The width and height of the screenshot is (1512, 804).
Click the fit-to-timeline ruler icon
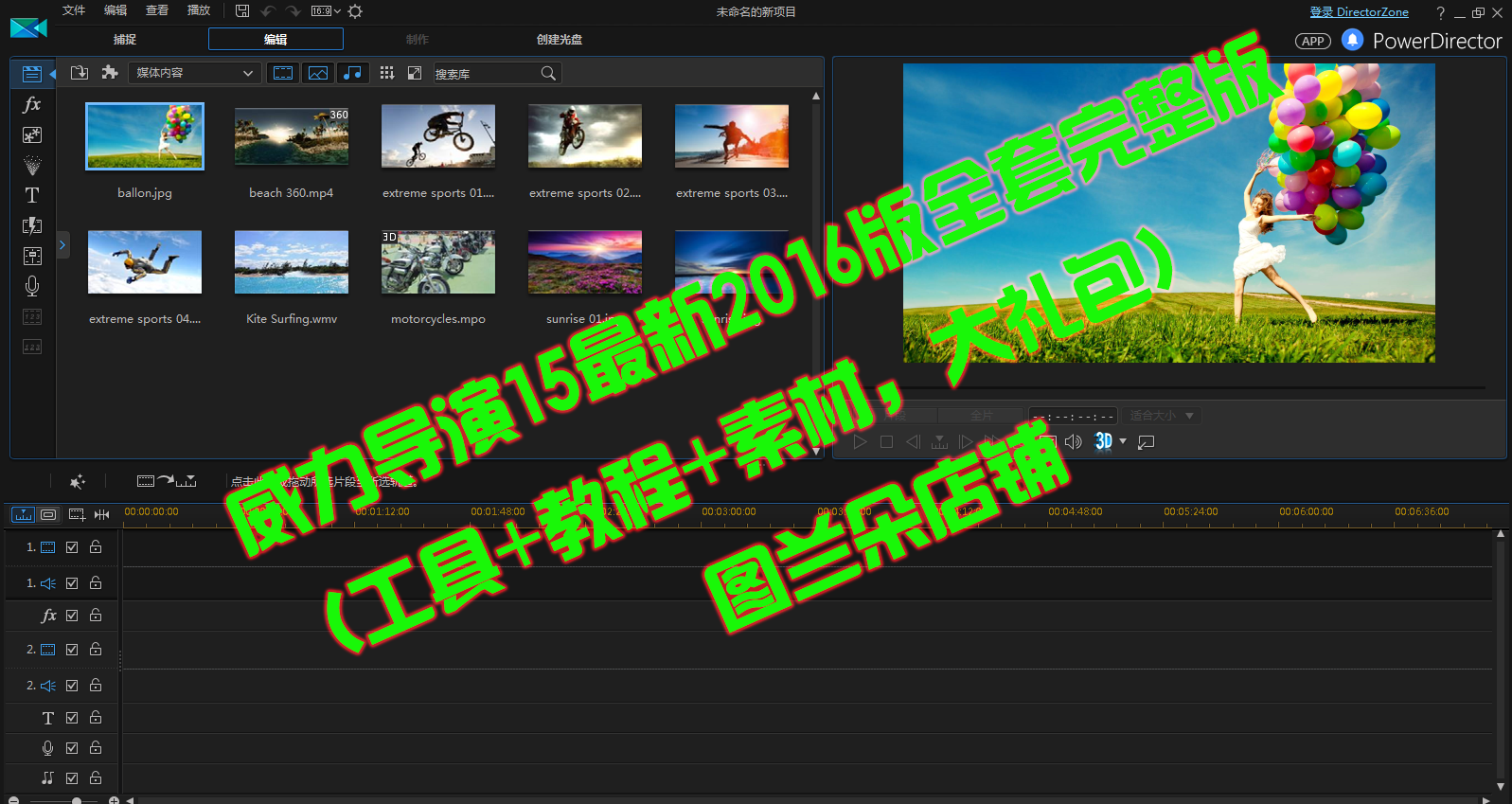click(101, 514)
